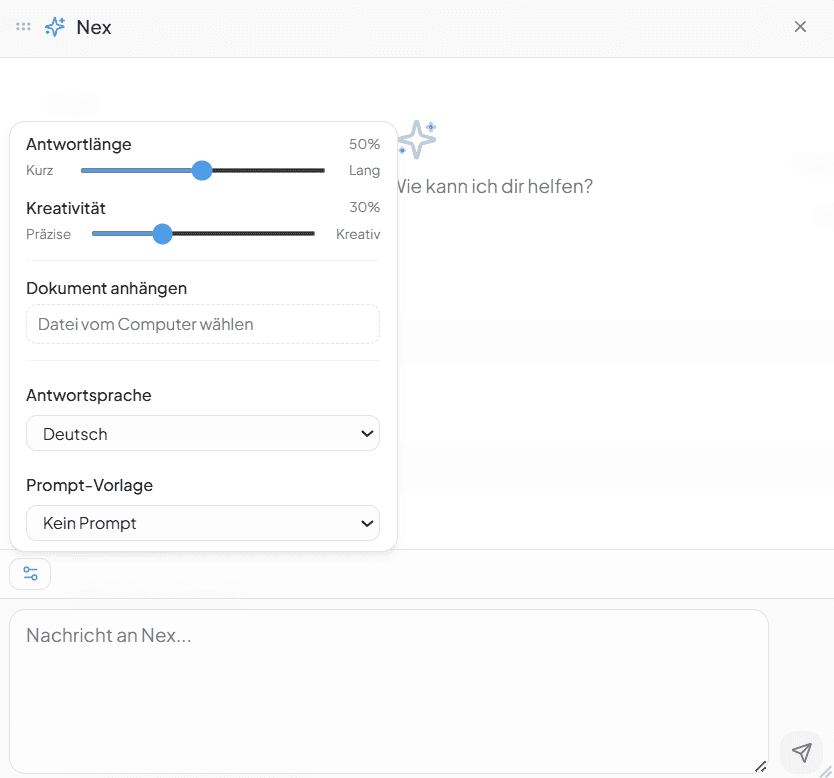This screenshot has width=834, height=778.
Task: Click the 30% Kreativität value
Action: point(364,207)
